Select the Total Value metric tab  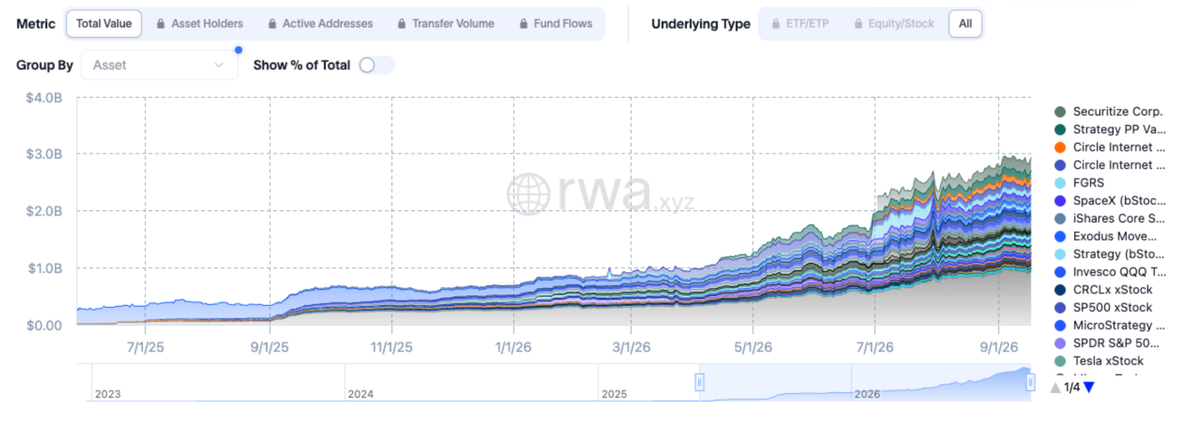click(104, 23)
